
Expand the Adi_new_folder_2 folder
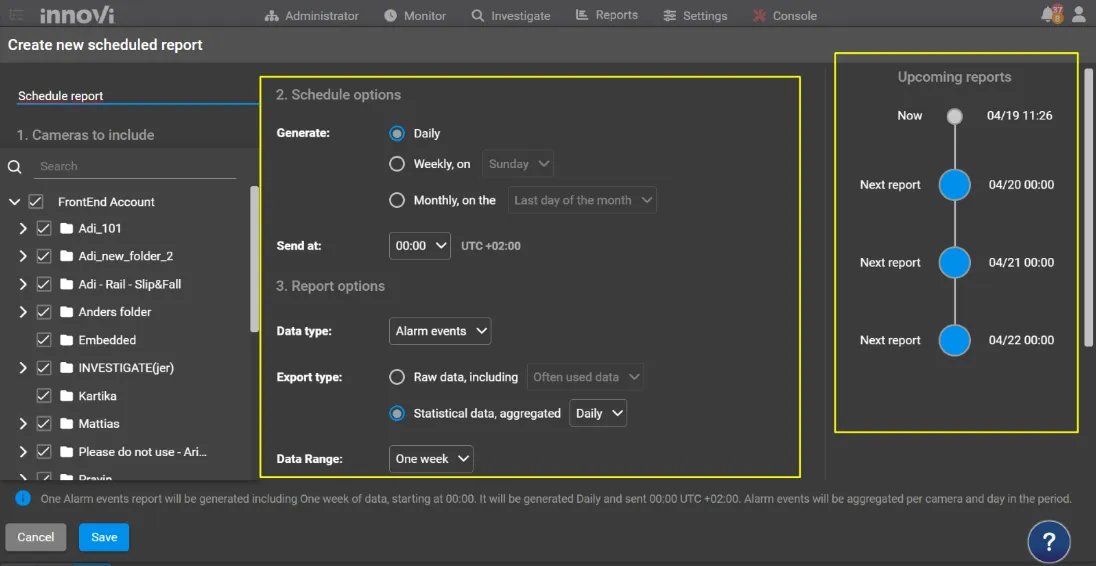(22, 256)
